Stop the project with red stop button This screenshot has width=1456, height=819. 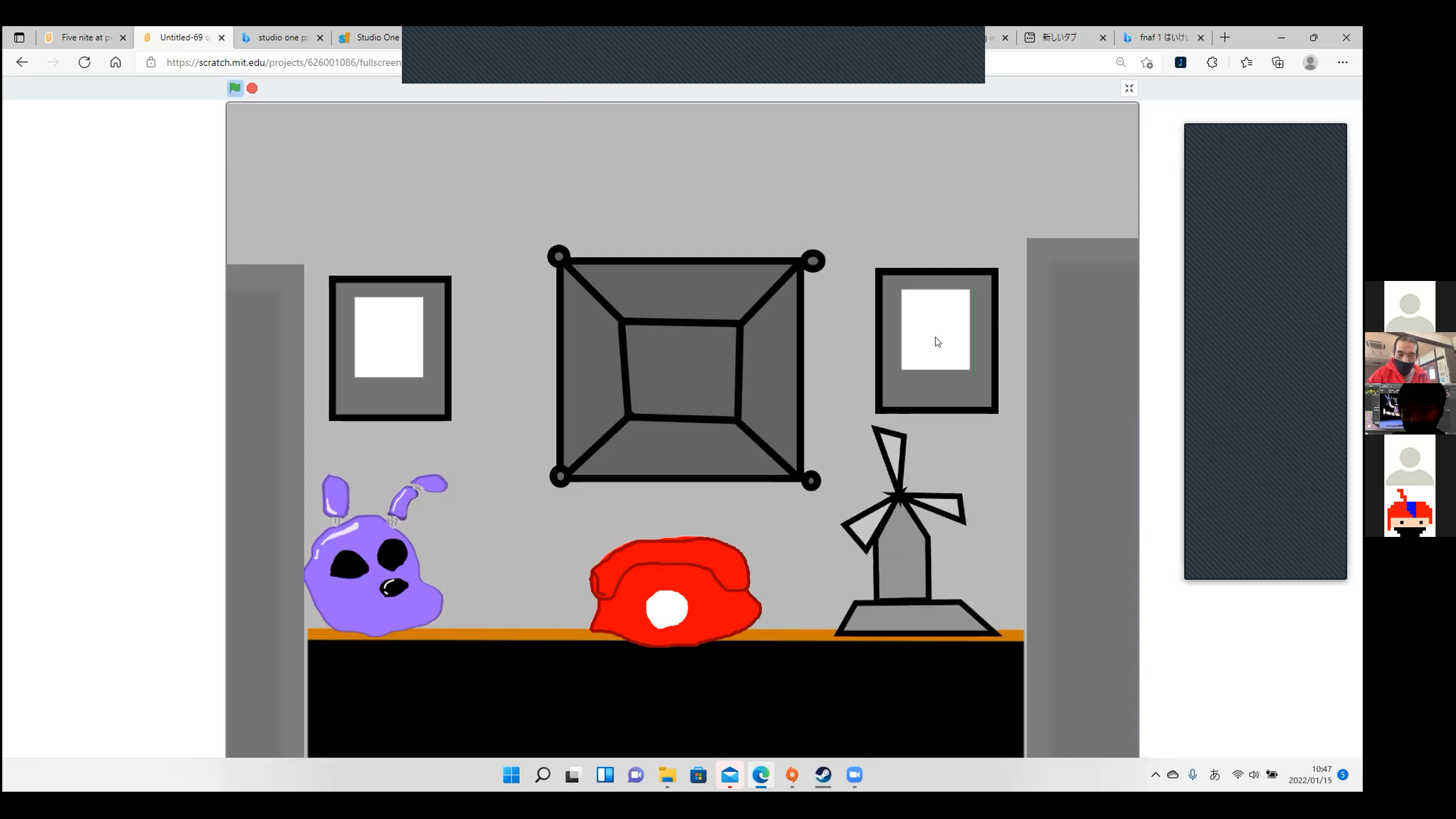click(x=252, y=88)
